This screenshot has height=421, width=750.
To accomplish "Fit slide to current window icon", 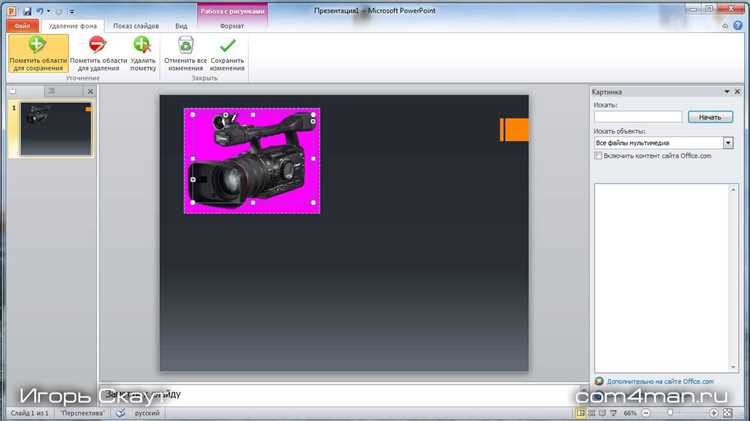I will click(x=728, y=413).
